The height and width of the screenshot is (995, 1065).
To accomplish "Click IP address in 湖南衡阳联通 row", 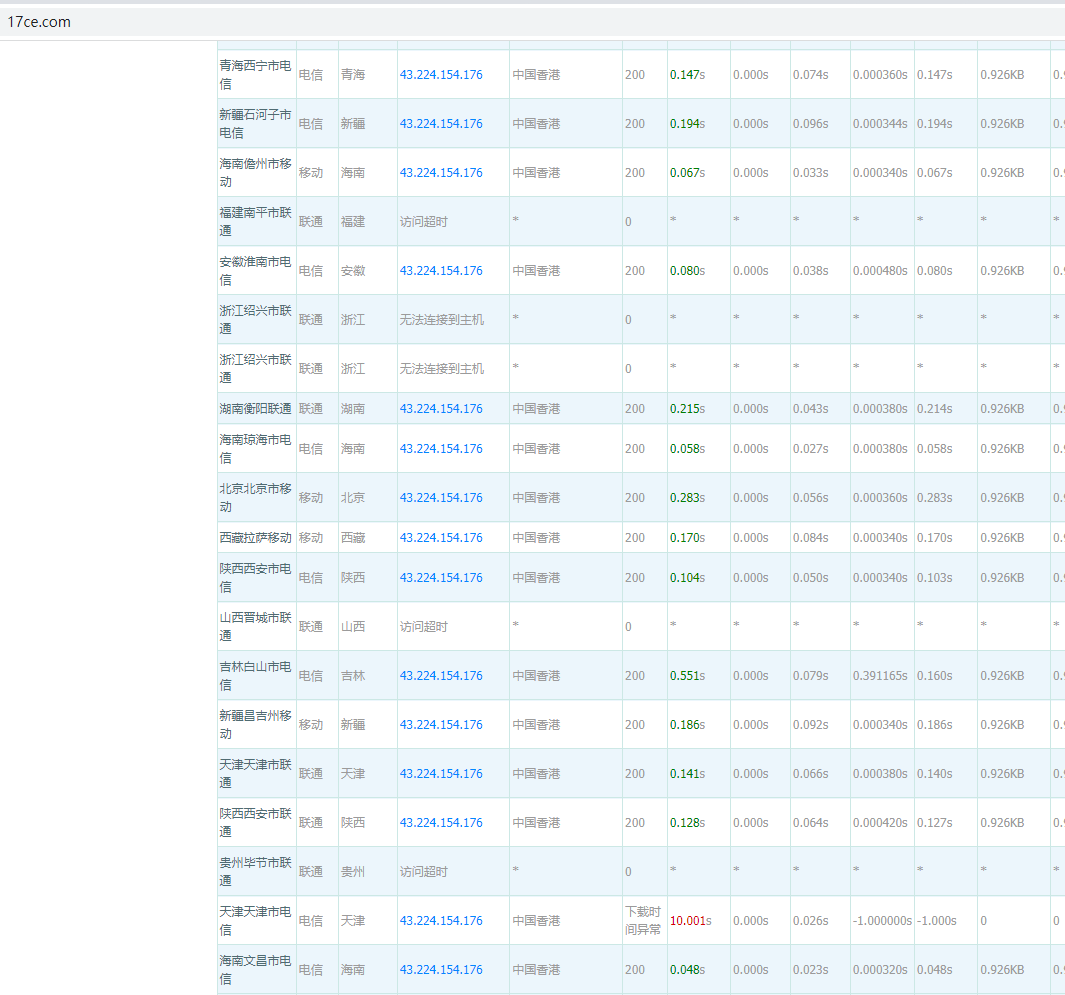I will click(441, 409).
